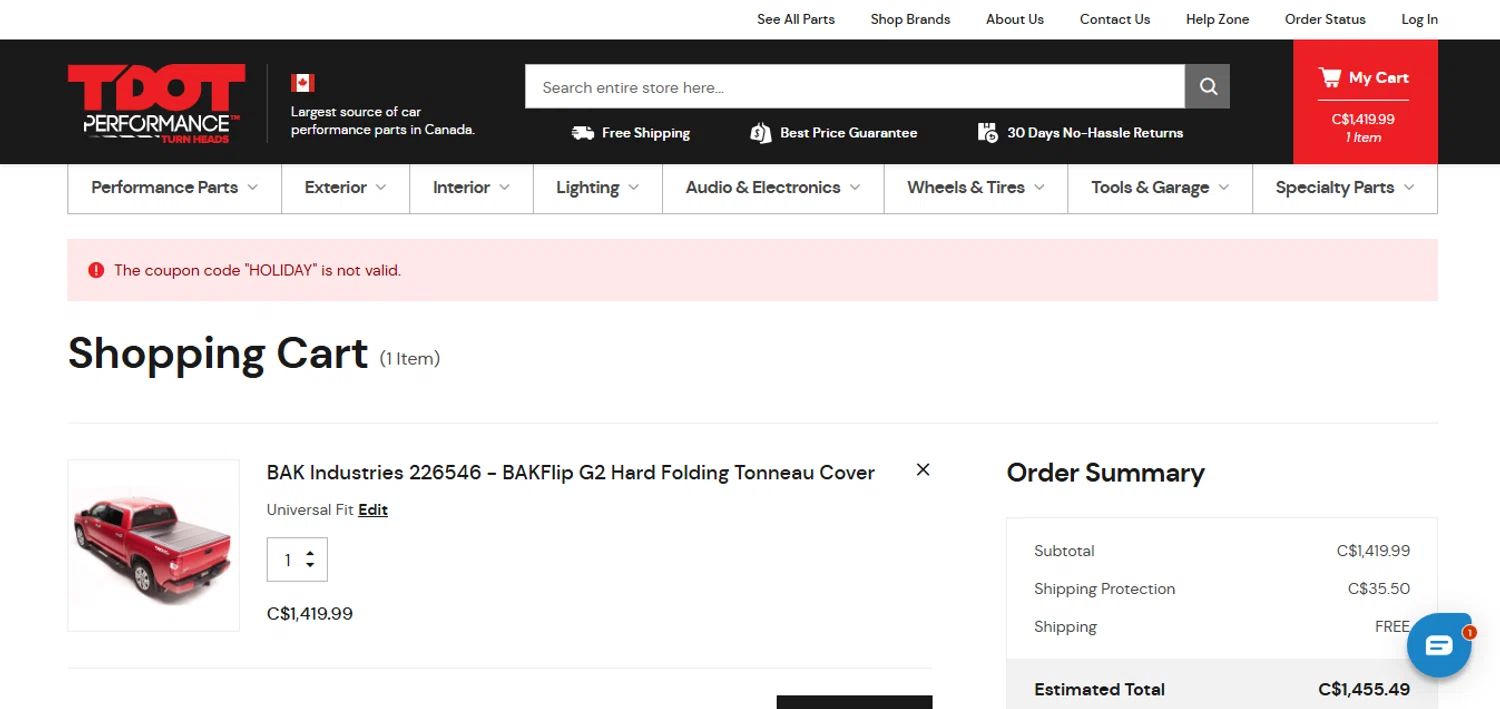Open the Contact Us link
Screen dimensions: 1500x709
click(1115, 19)
